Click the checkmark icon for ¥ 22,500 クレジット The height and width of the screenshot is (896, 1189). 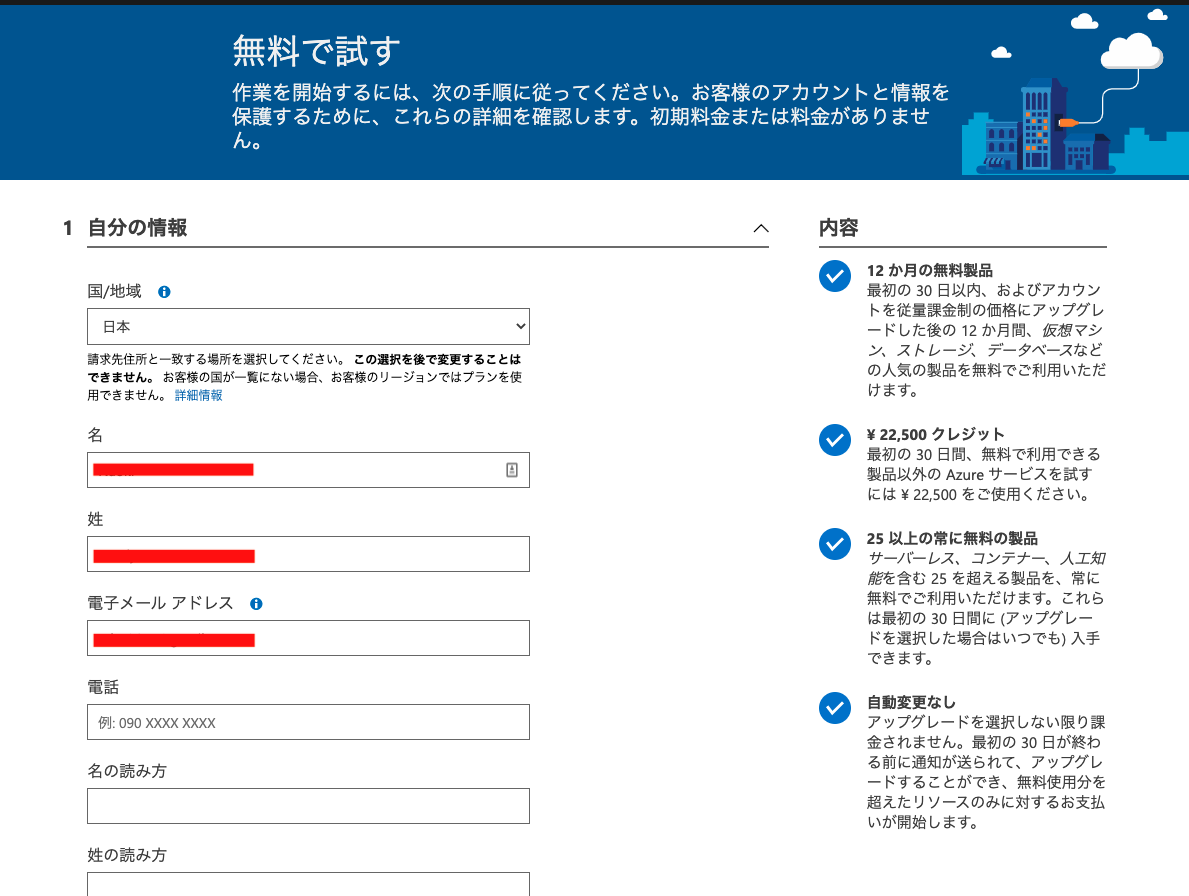tap(834, 440)
